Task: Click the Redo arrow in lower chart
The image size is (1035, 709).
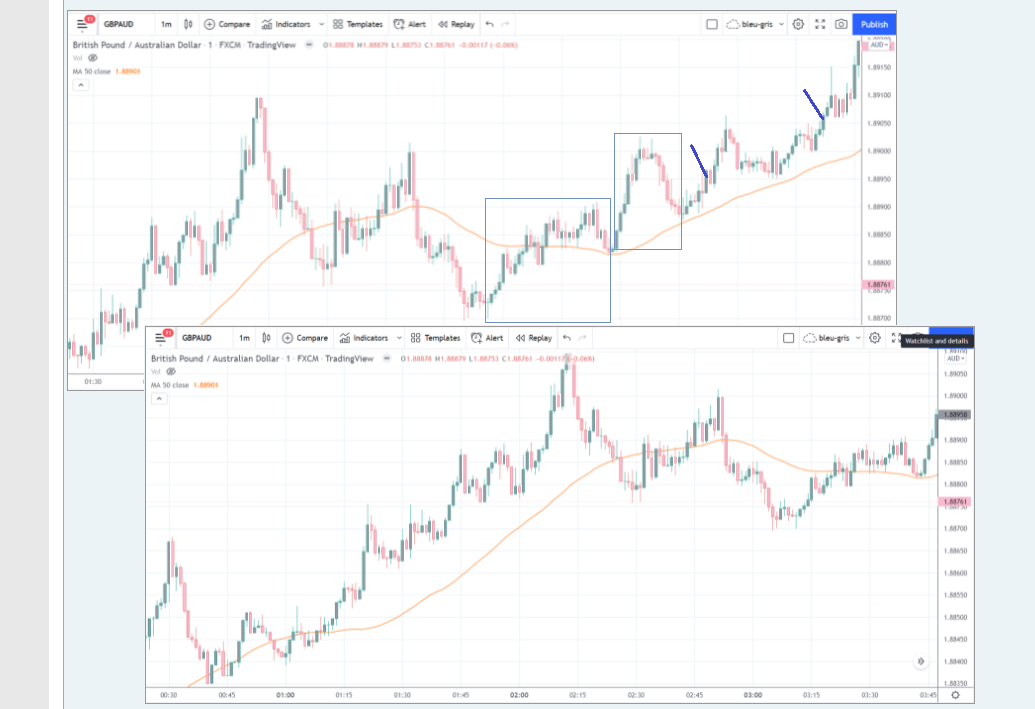Action: 583,338
